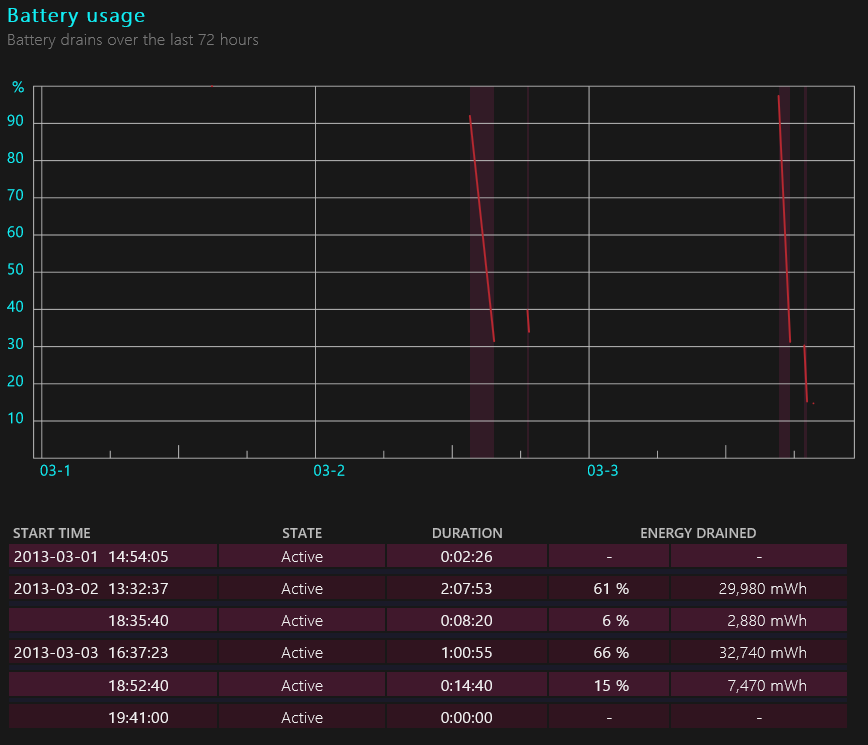Image resolution: width=868 pixels, height=745 pixels.
Task: Click the "%" y-axis unit label
Action: [x=18, y=87]
